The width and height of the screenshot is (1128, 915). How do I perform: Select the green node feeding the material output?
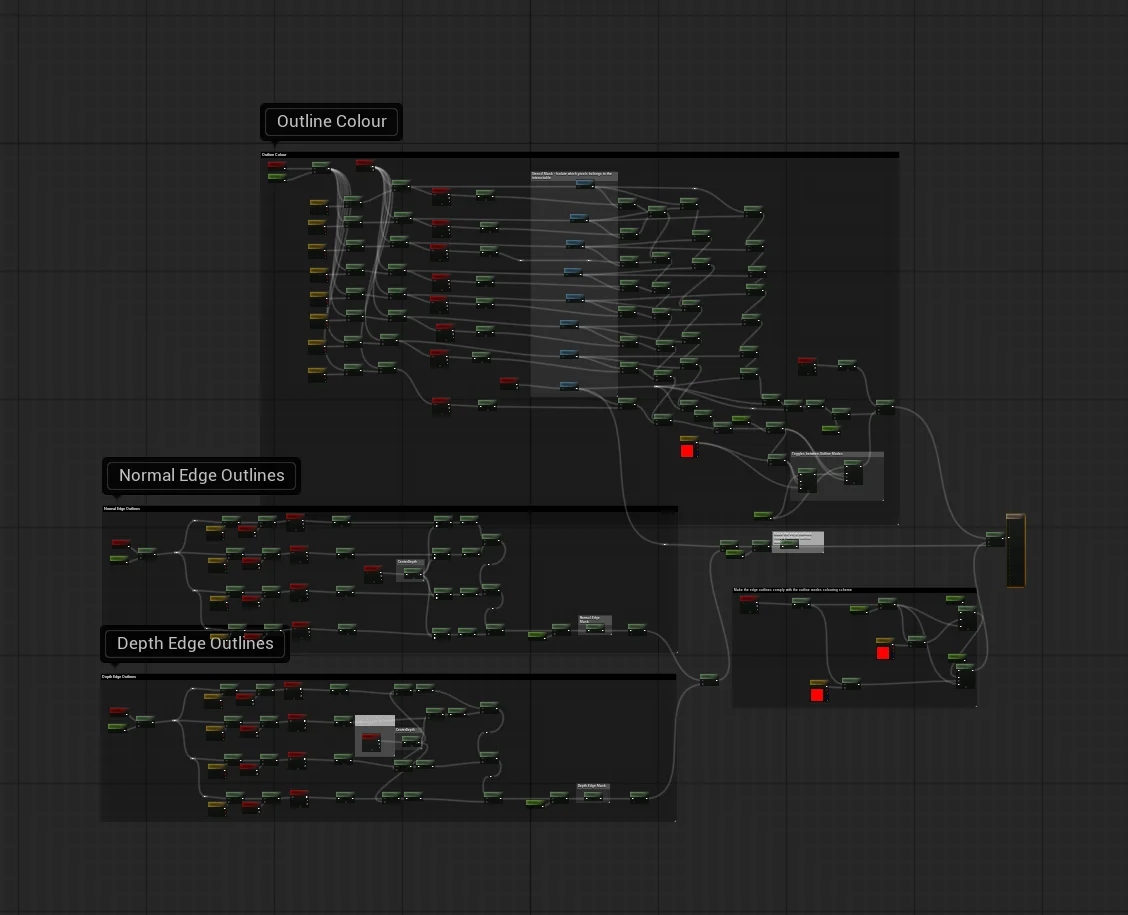pyautogui.click(x=995, y=538)
